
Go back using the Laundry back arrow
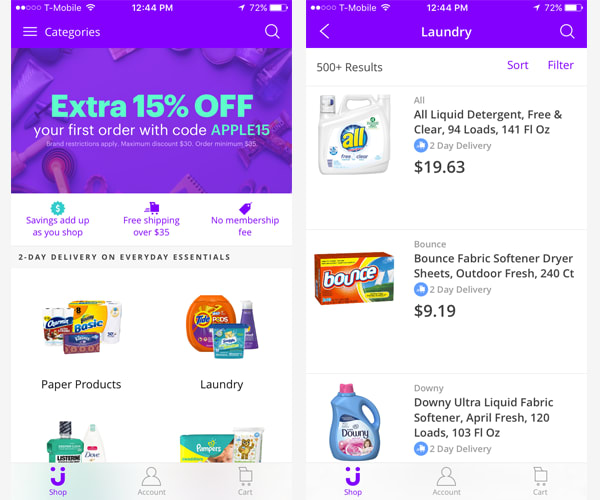coord(324,31)
